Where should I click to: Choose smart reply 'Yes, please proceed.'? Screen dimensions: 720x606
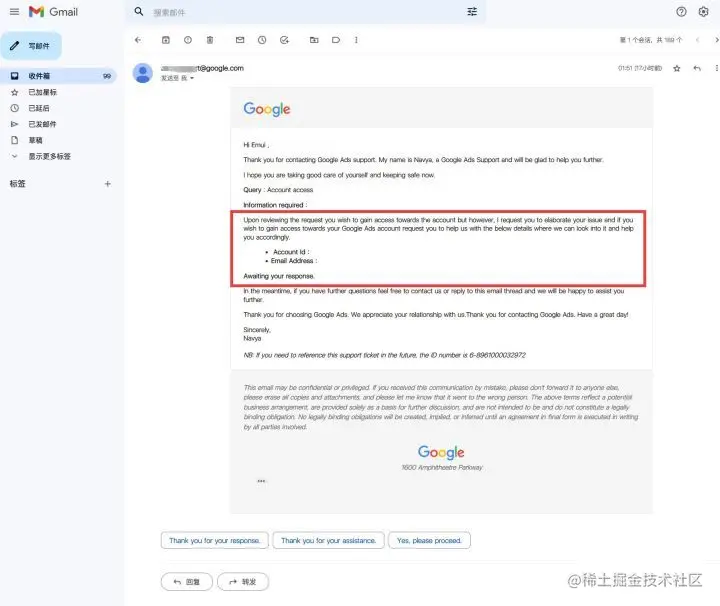429,540
